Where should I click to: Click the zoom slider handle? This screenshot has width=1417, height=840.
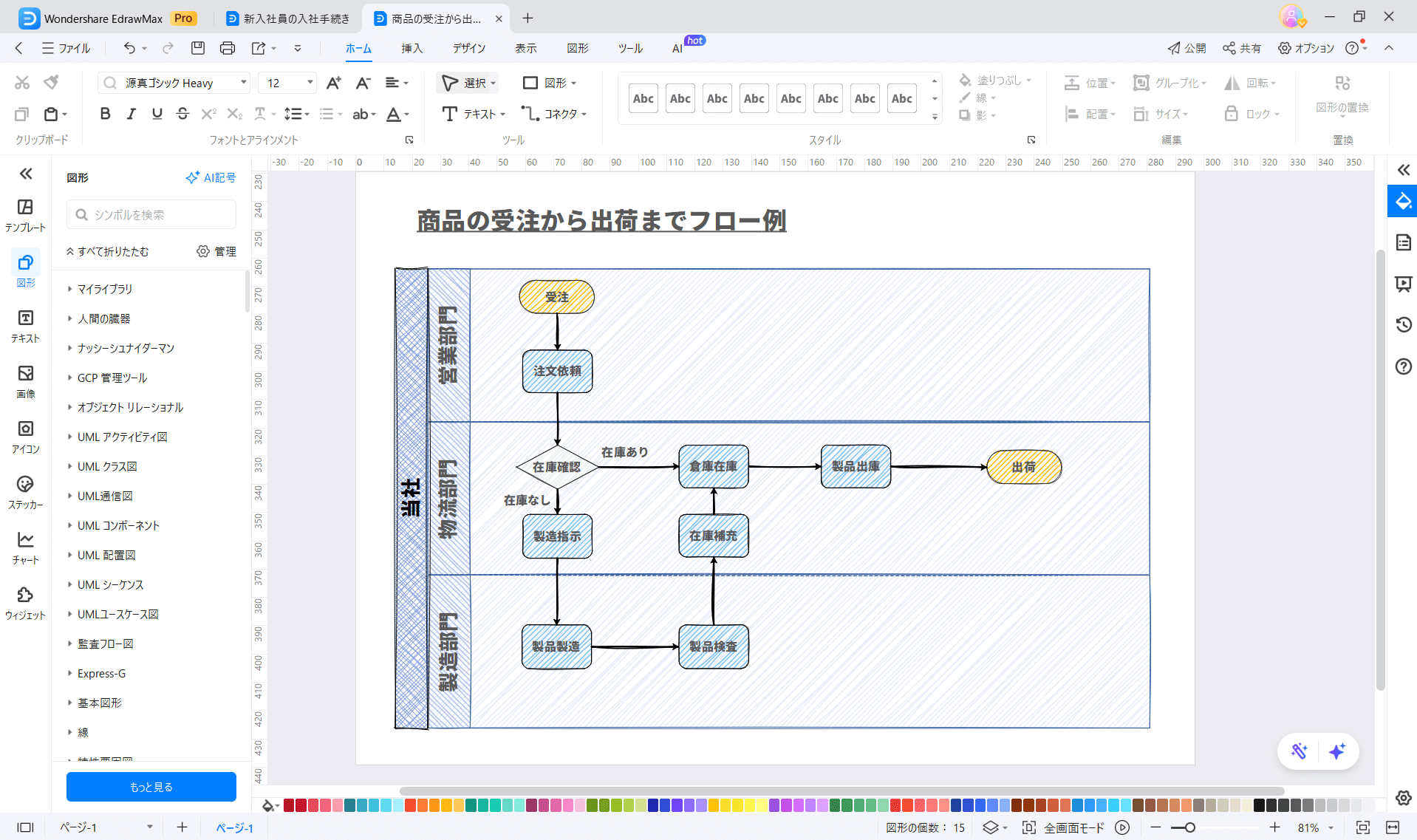(1189, 827)
